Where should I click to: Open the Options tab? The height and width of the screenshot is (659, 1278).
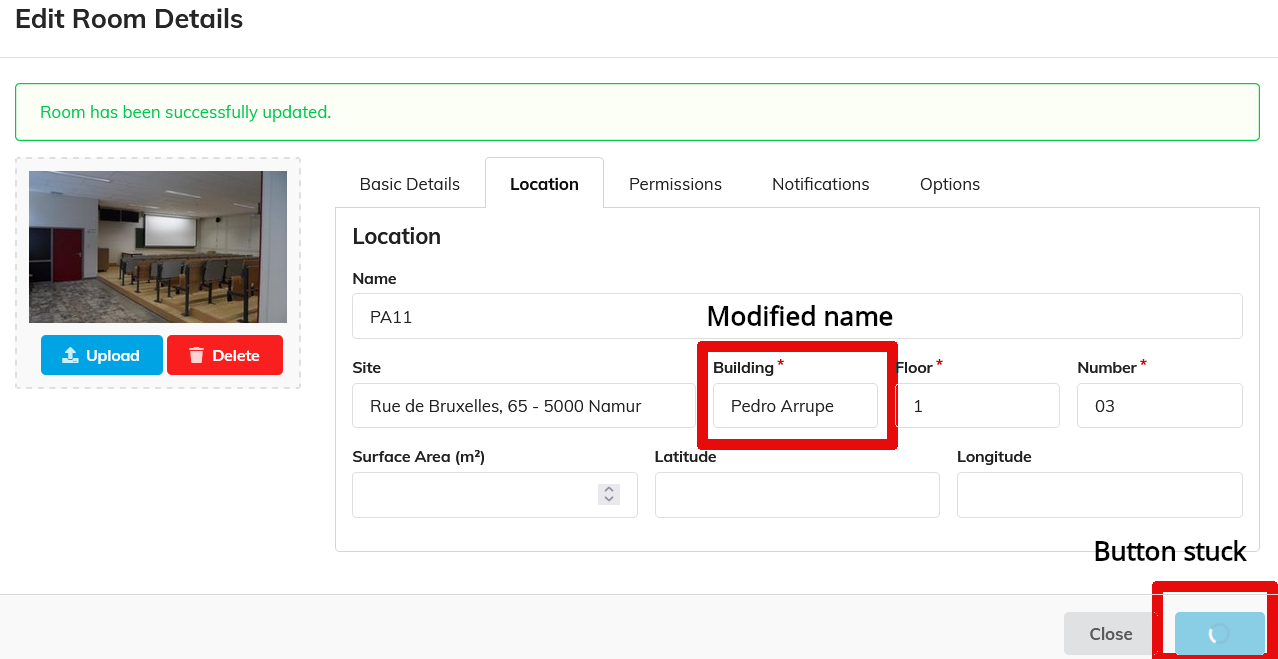pos(949,184)
